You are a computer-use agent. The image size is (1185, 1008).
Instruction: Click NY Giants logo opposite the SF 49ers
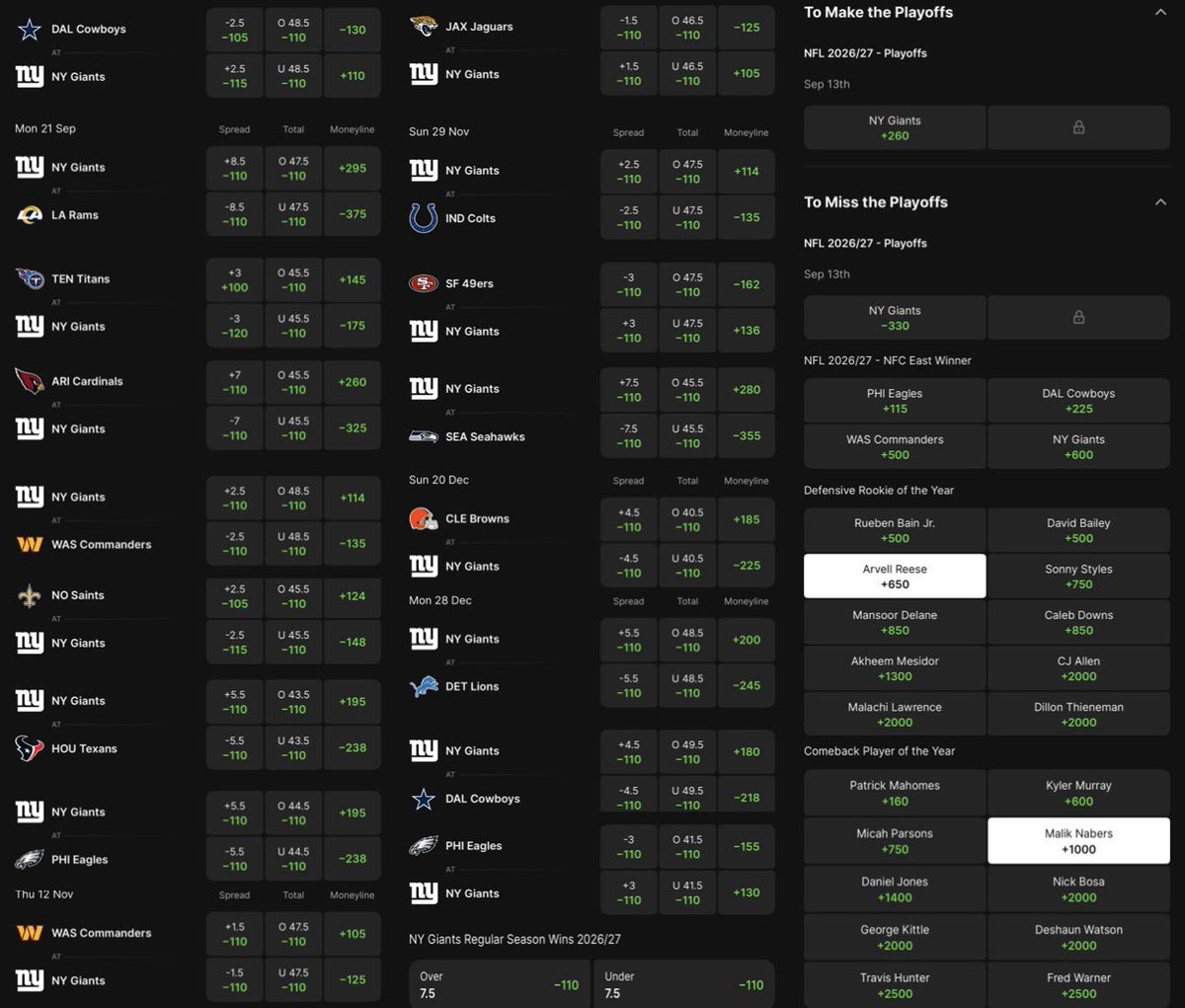coord(424,332)
